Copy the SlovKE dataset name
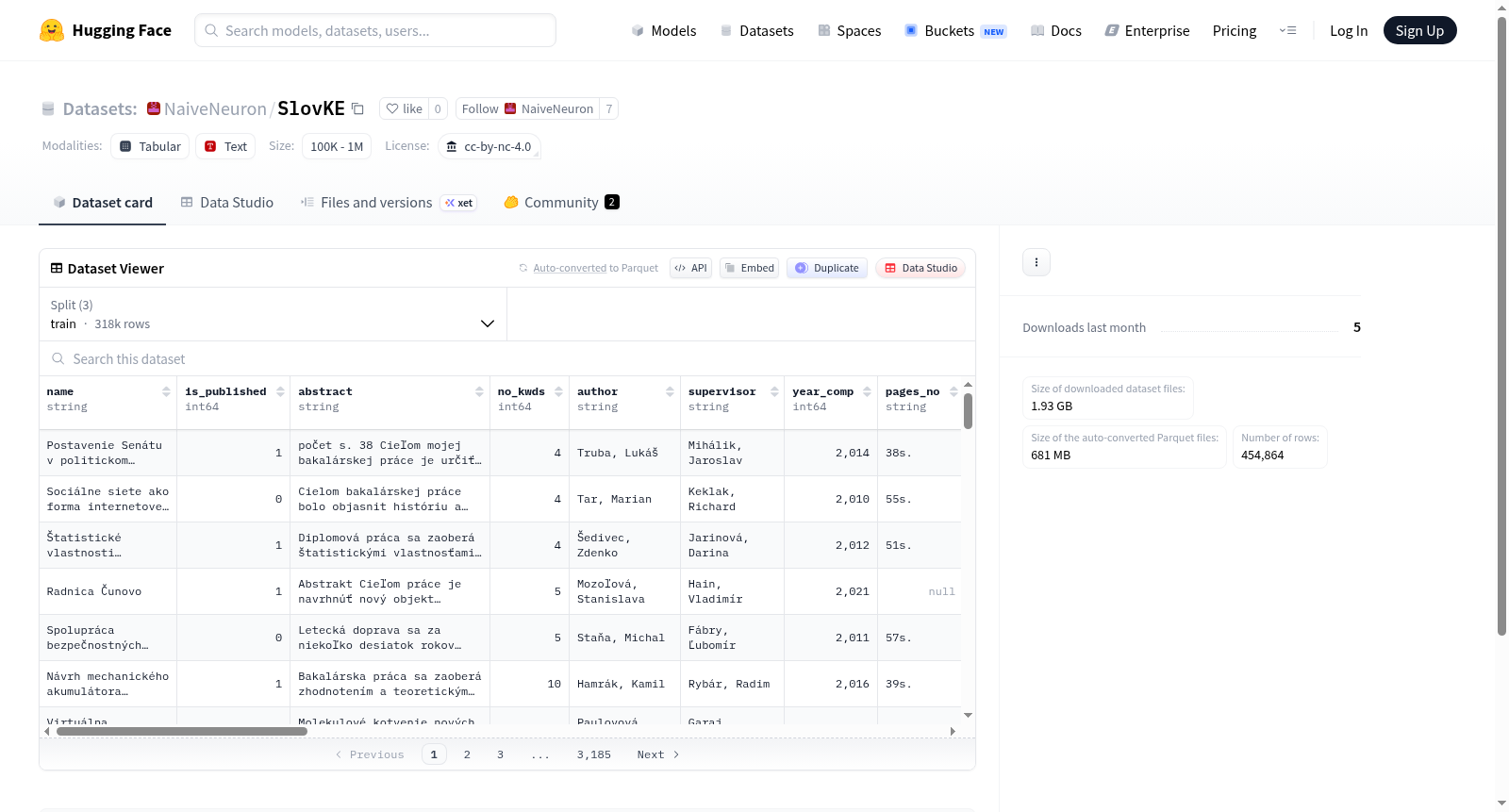 pyautogui.click(x=357, y=108)
